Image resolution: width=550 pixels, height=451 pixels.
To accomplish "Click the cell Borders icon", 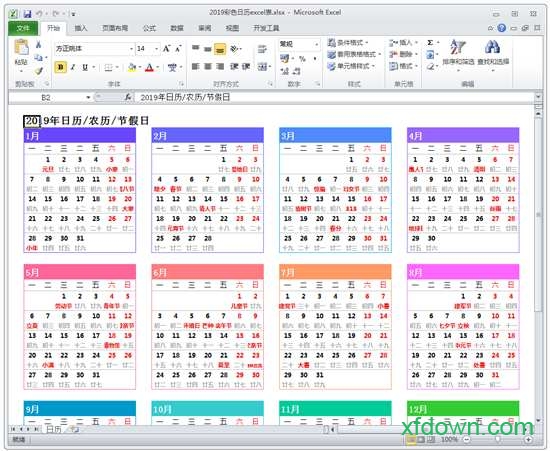I will [109, 67].
